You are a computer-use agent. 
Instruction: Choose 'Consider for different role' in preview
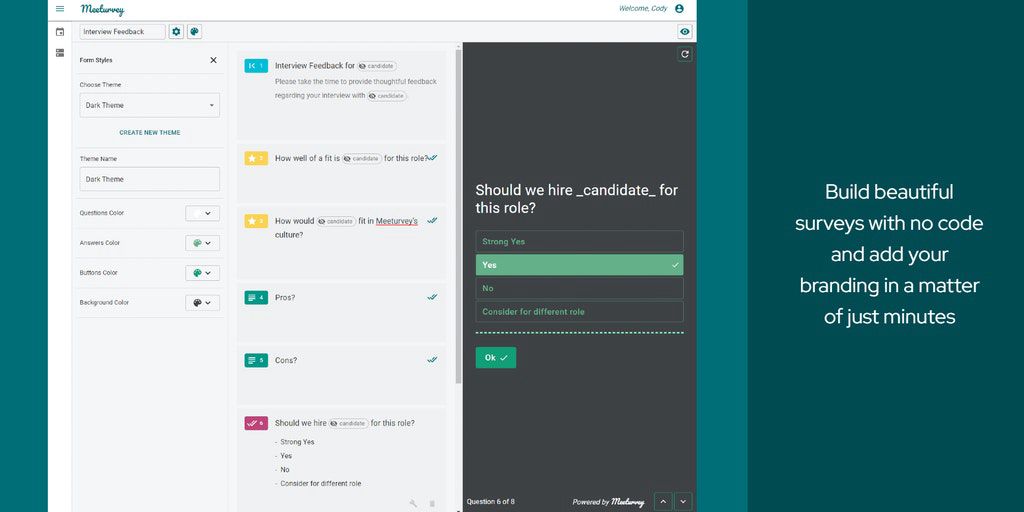(x=579, y=312)
